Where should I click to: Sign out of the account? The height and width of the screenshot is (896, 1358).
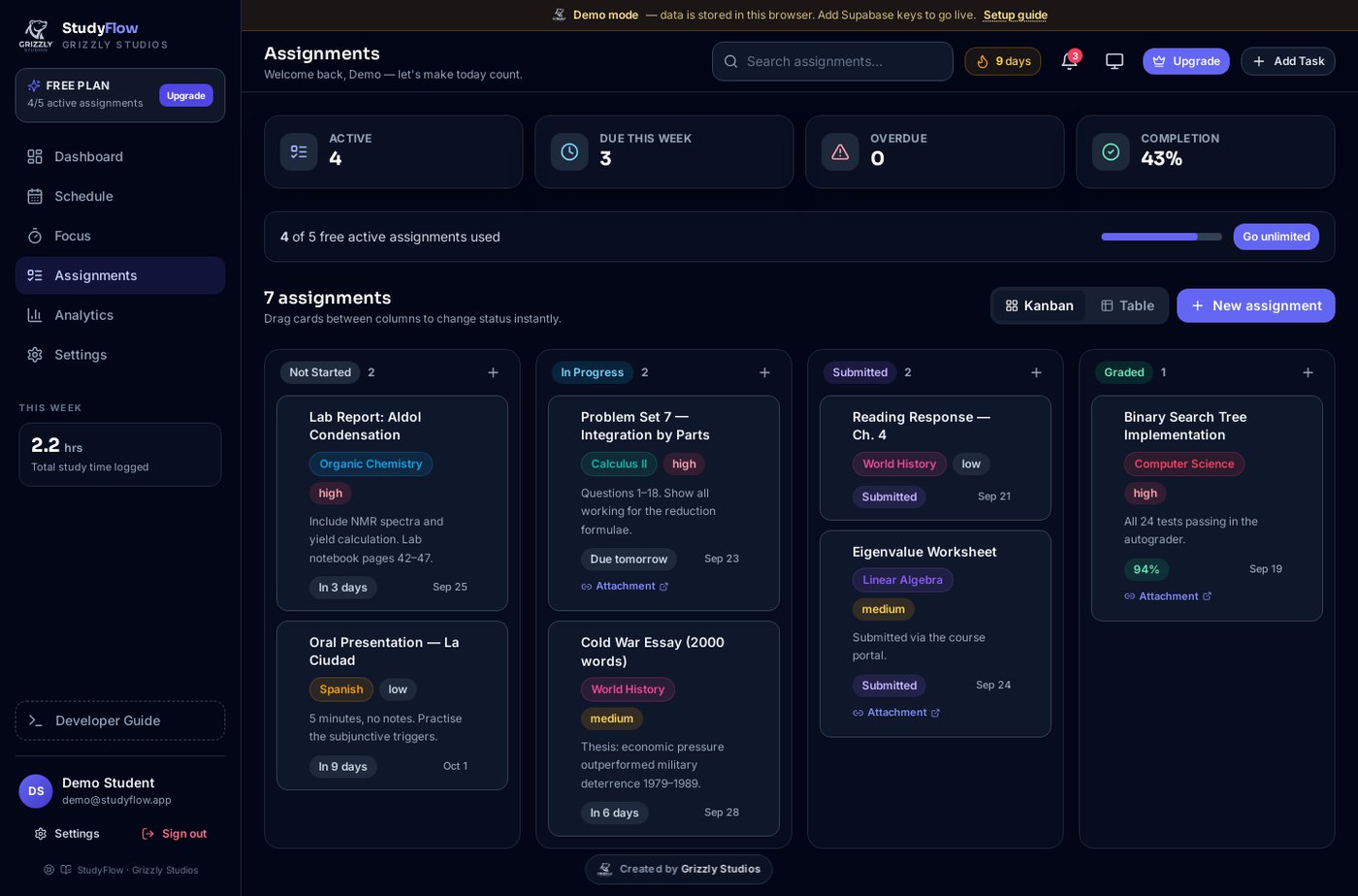click(x=175, y=834)
